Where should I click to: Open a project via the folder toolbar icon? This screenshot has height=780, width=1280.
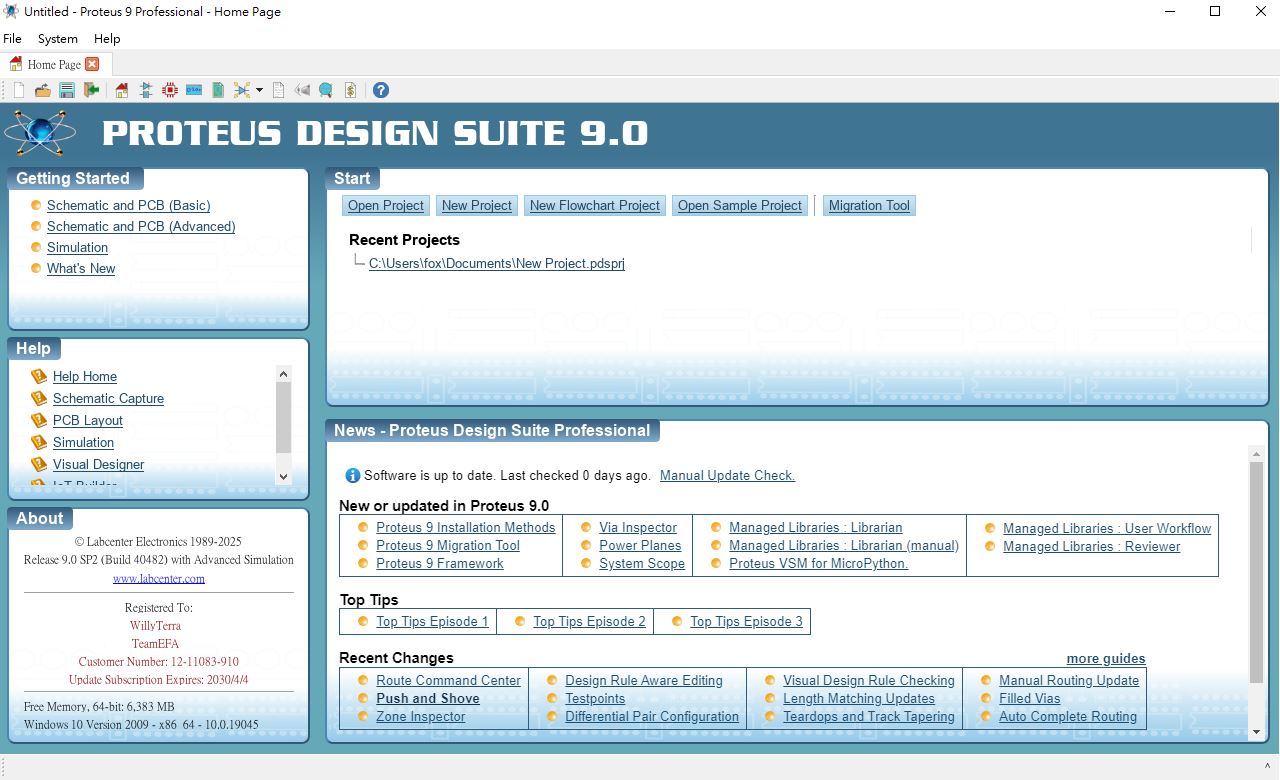click(x=42, y=90)
